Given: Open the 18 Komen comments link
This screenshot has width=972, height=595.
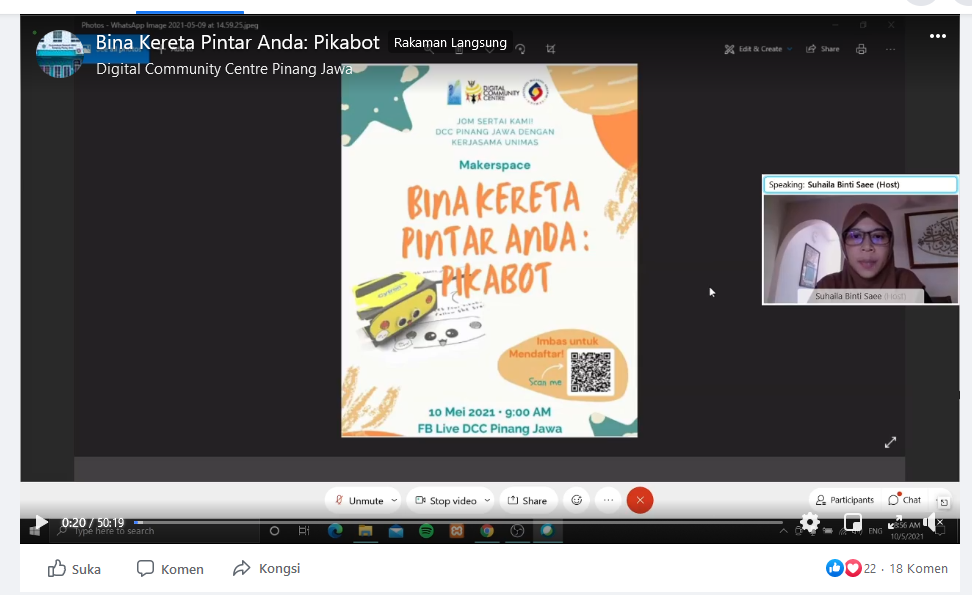Looking at the screenshot, I should pyautogui.click(x=919, y=568).
